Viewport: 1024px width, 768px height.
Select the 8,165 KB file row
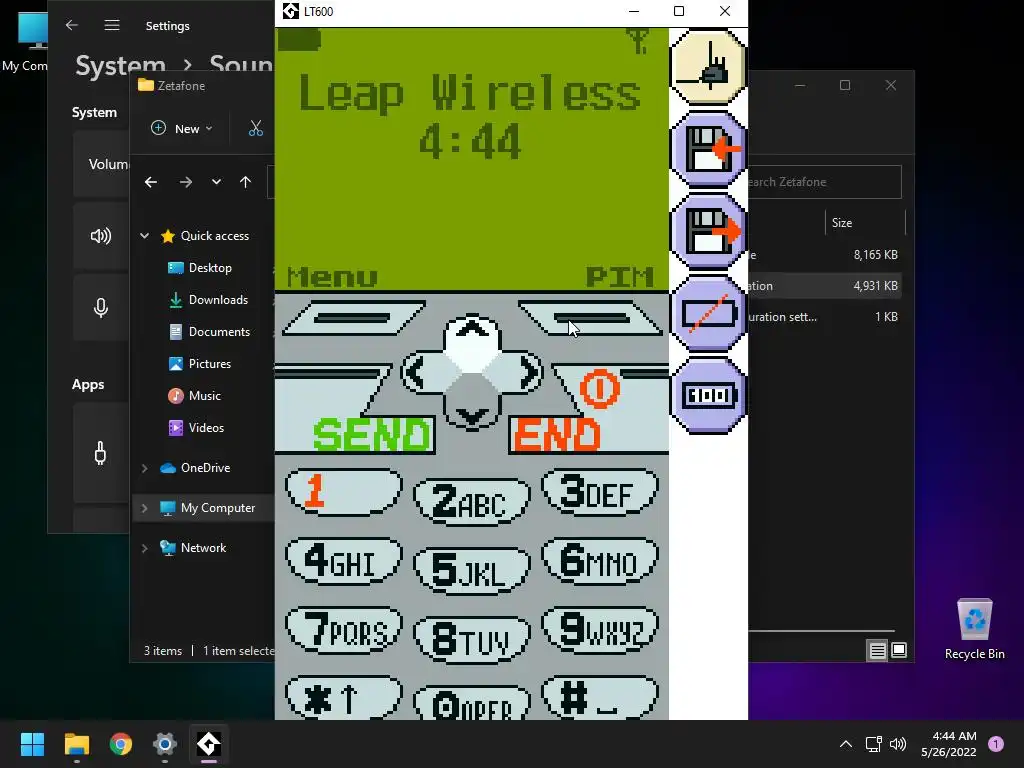[x=824, y=255]
